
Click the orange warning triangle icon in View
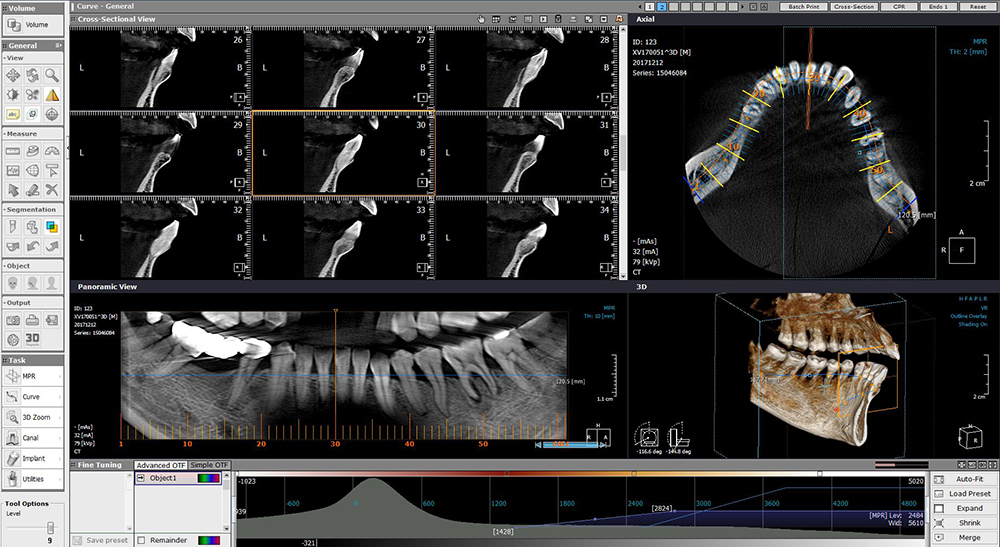coord(51,95)
